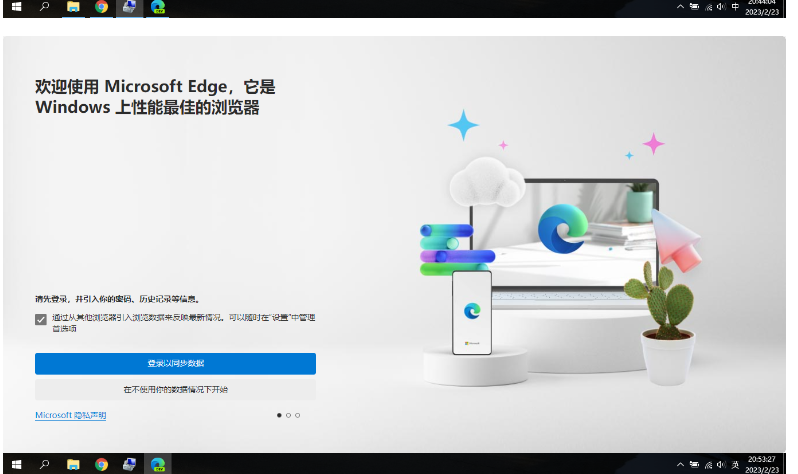Switch the 英 input method indicator
Image resolution: width=798 pixels, height=474 pixels.
[x=735, y=464]
